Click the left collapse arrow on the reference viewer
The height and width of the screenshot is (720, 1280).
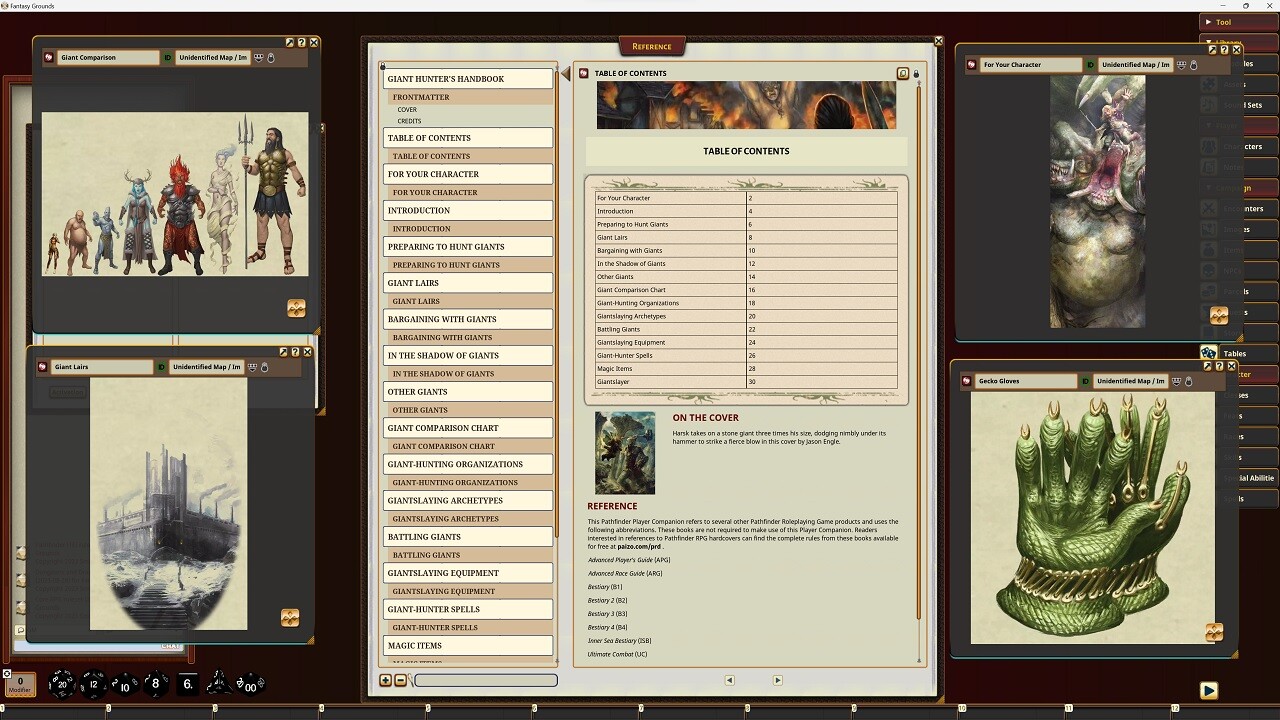pyautogui.click(x=565, y=72)
